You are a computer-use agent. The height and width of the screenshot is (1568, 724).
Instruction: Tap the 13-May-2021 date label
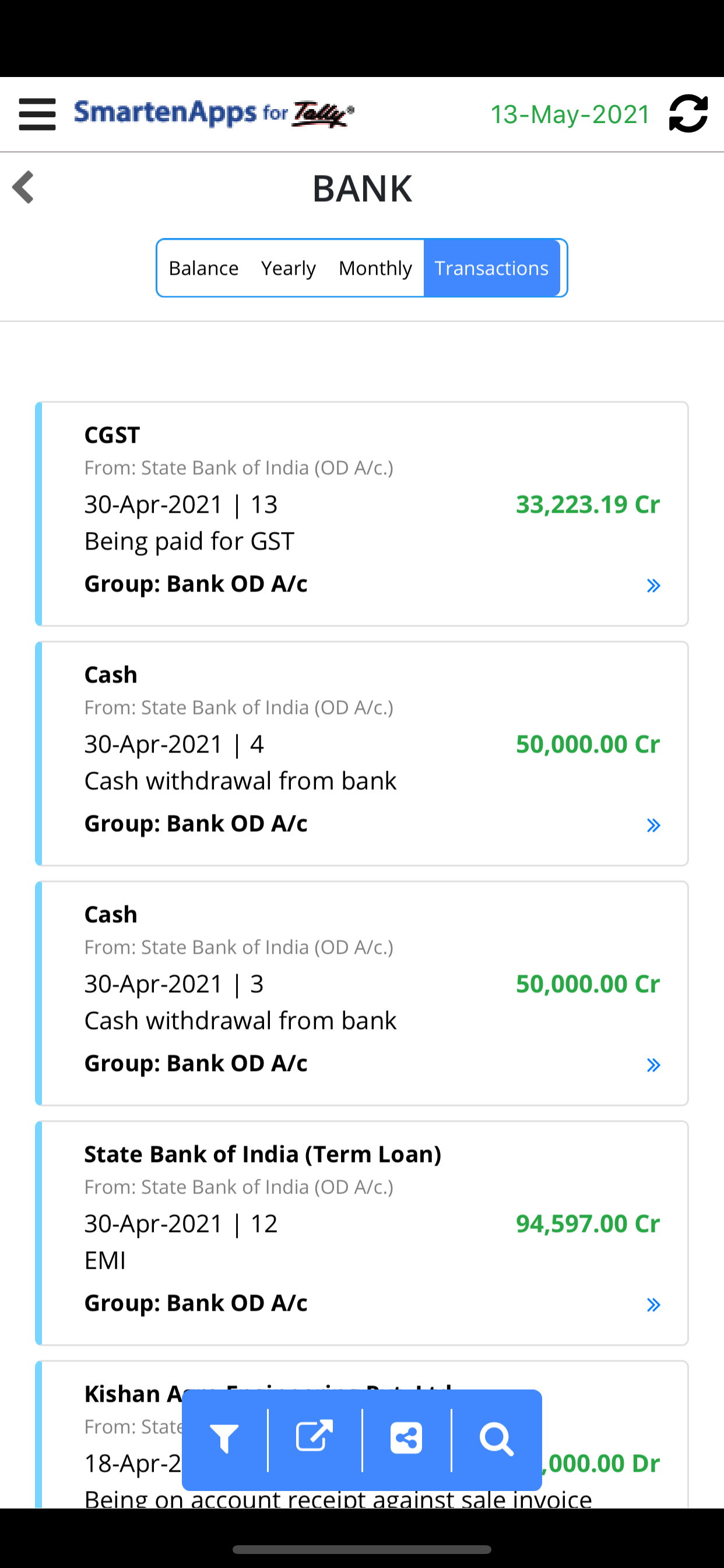[570, 114]
